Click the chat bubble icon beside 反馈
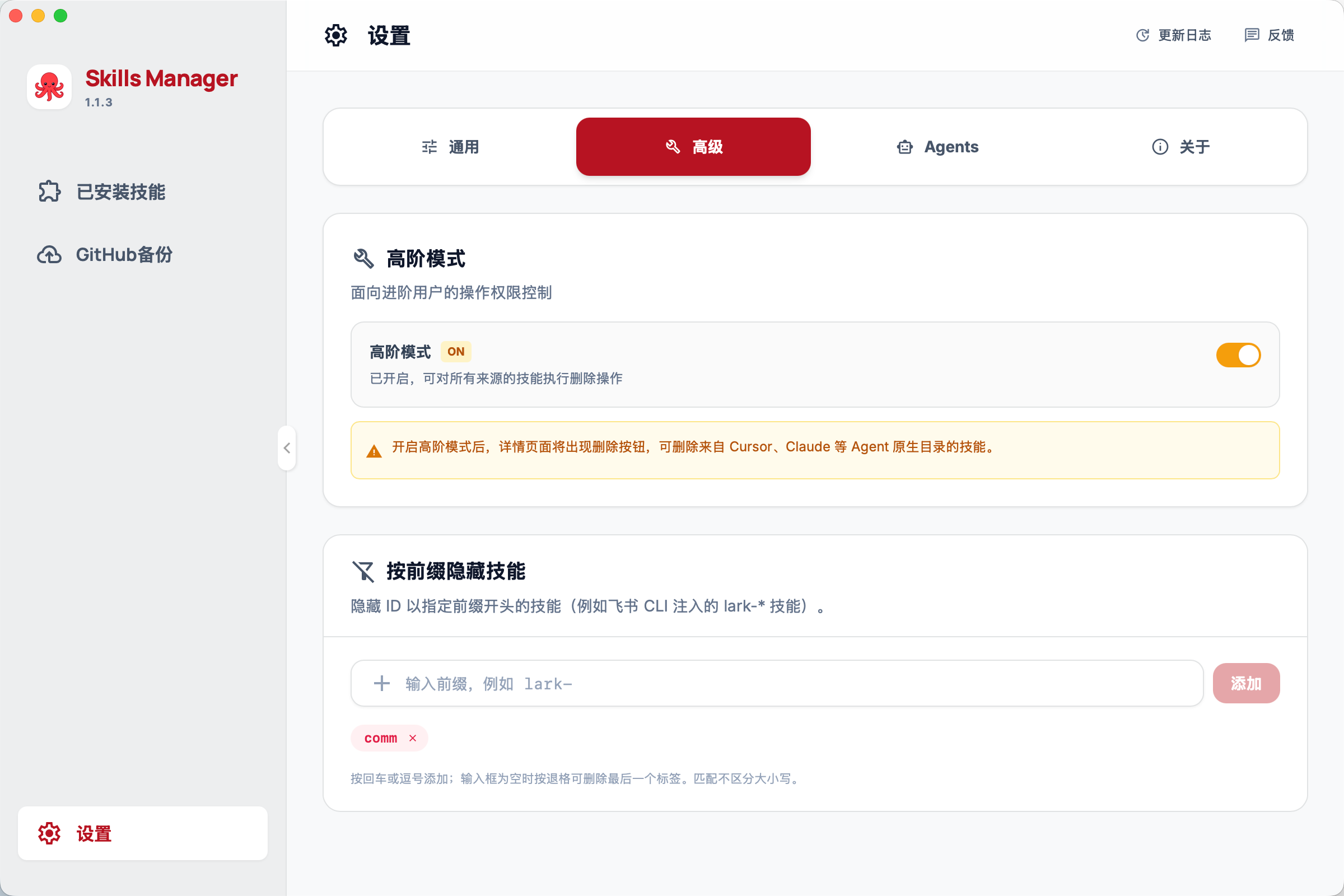 [1252, 35]
